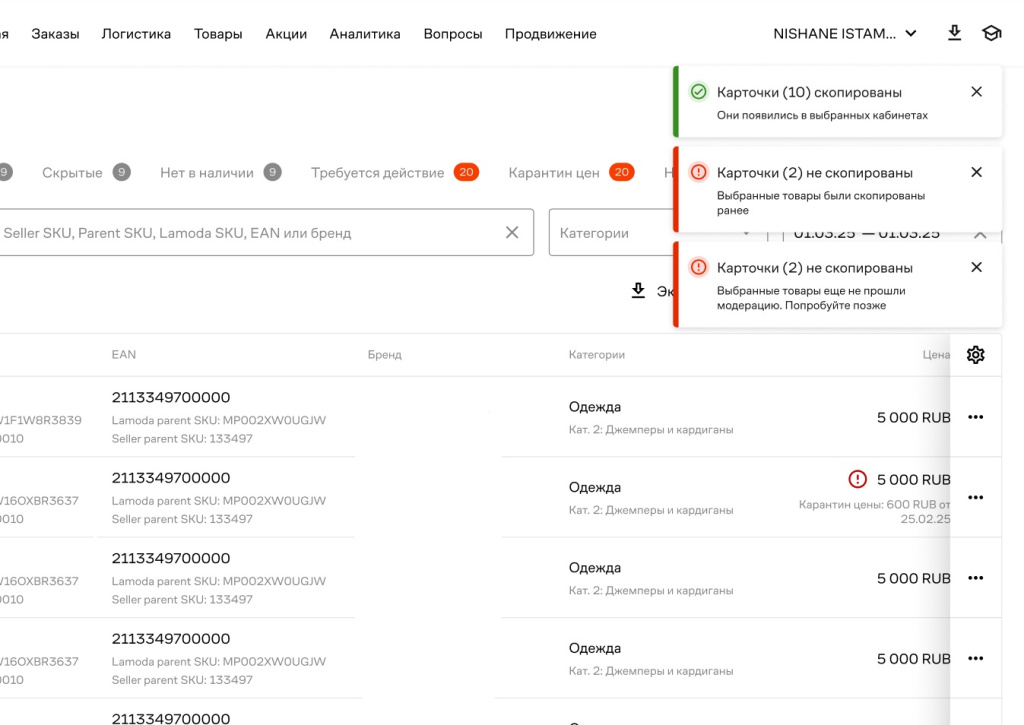Open the graduation cap training icon

(x=991, y=33)
